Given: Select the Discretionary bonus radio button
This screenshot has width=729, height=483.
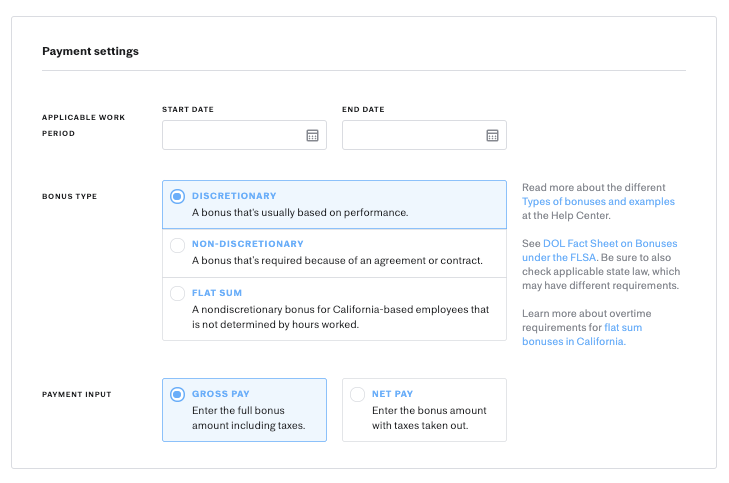Looking at the screenshot, I should pyautogui.click(x=177, y=196).
